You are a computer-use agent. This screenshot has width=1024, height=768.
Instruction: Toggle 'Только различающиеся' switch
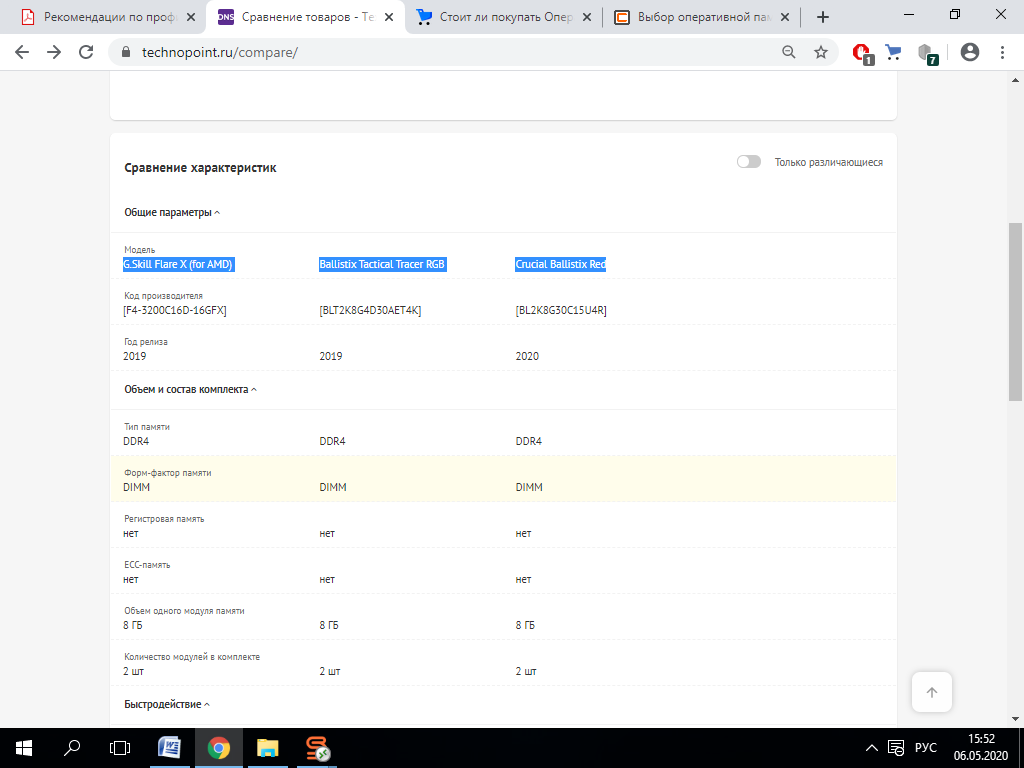[748, 162]
